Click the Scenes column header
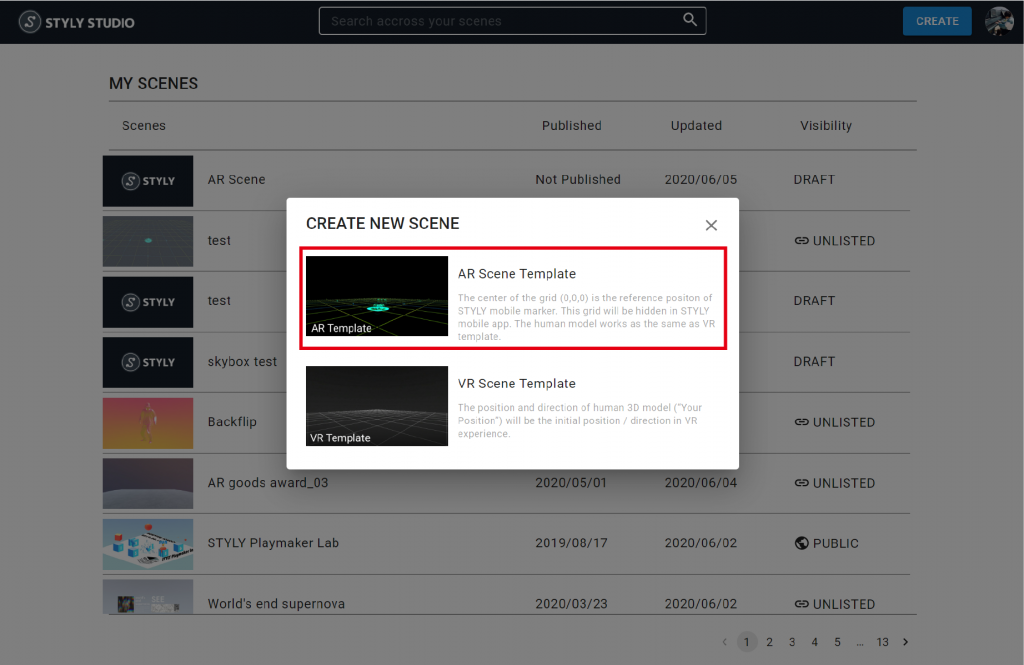This screenshot has width=1024, height=665. (144, 125)
